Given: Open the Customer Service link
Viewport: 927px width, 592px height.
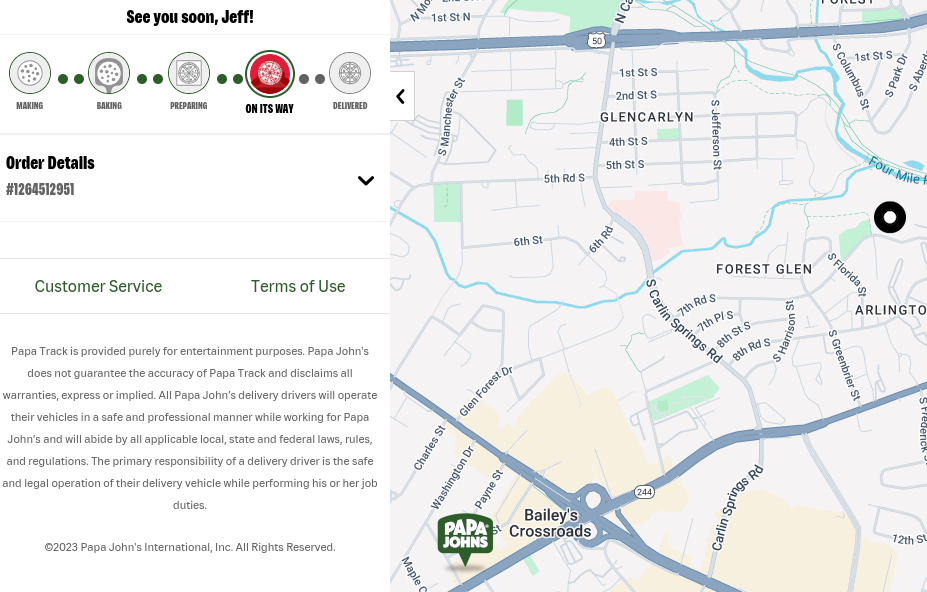Looking at the screenshot, I should coord(98,286).
